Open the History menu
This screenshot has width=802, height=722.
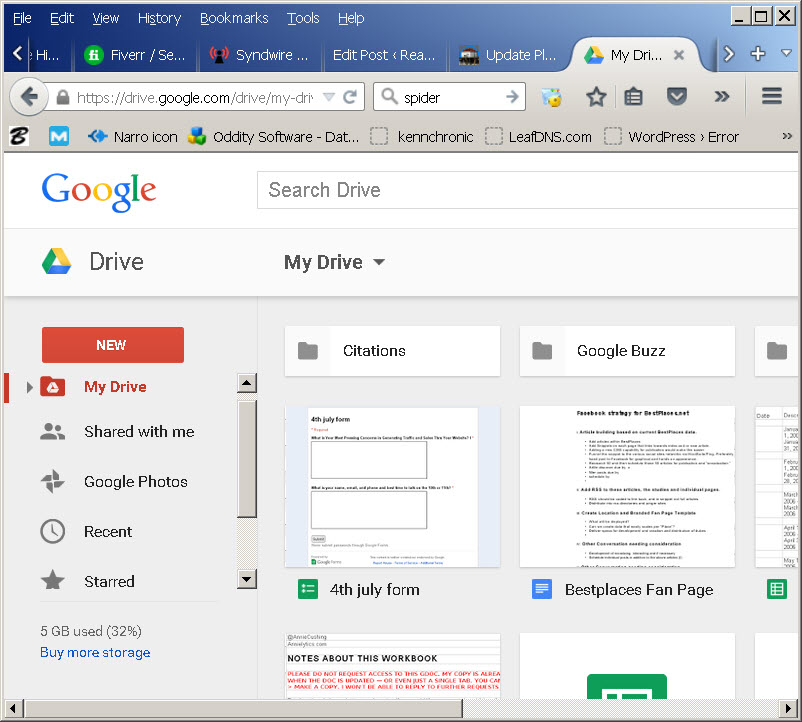point(160,18)
